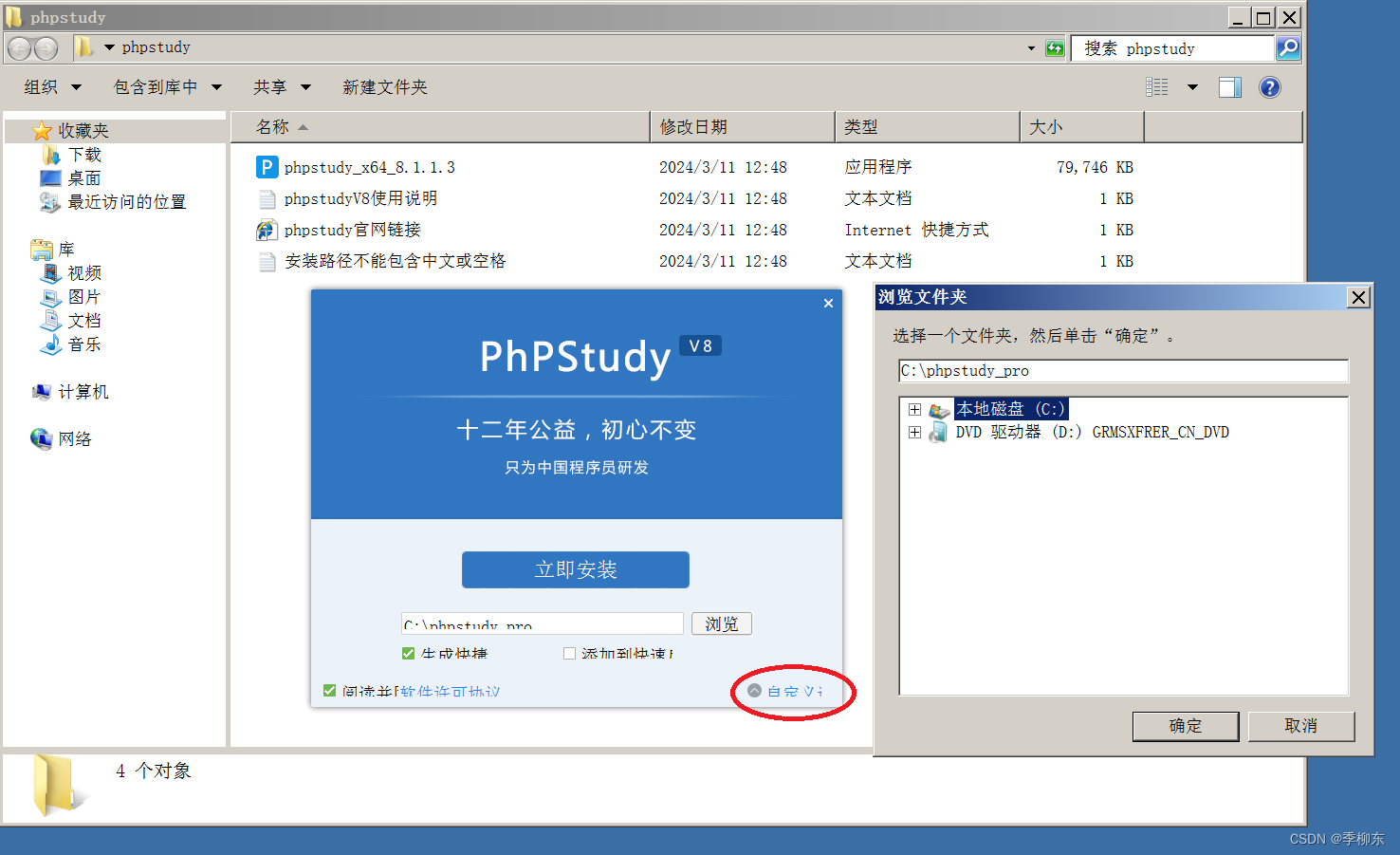Click the refresh icon beside address bar
Viewport: 1400px width, 855px height.
(1055, 48)
